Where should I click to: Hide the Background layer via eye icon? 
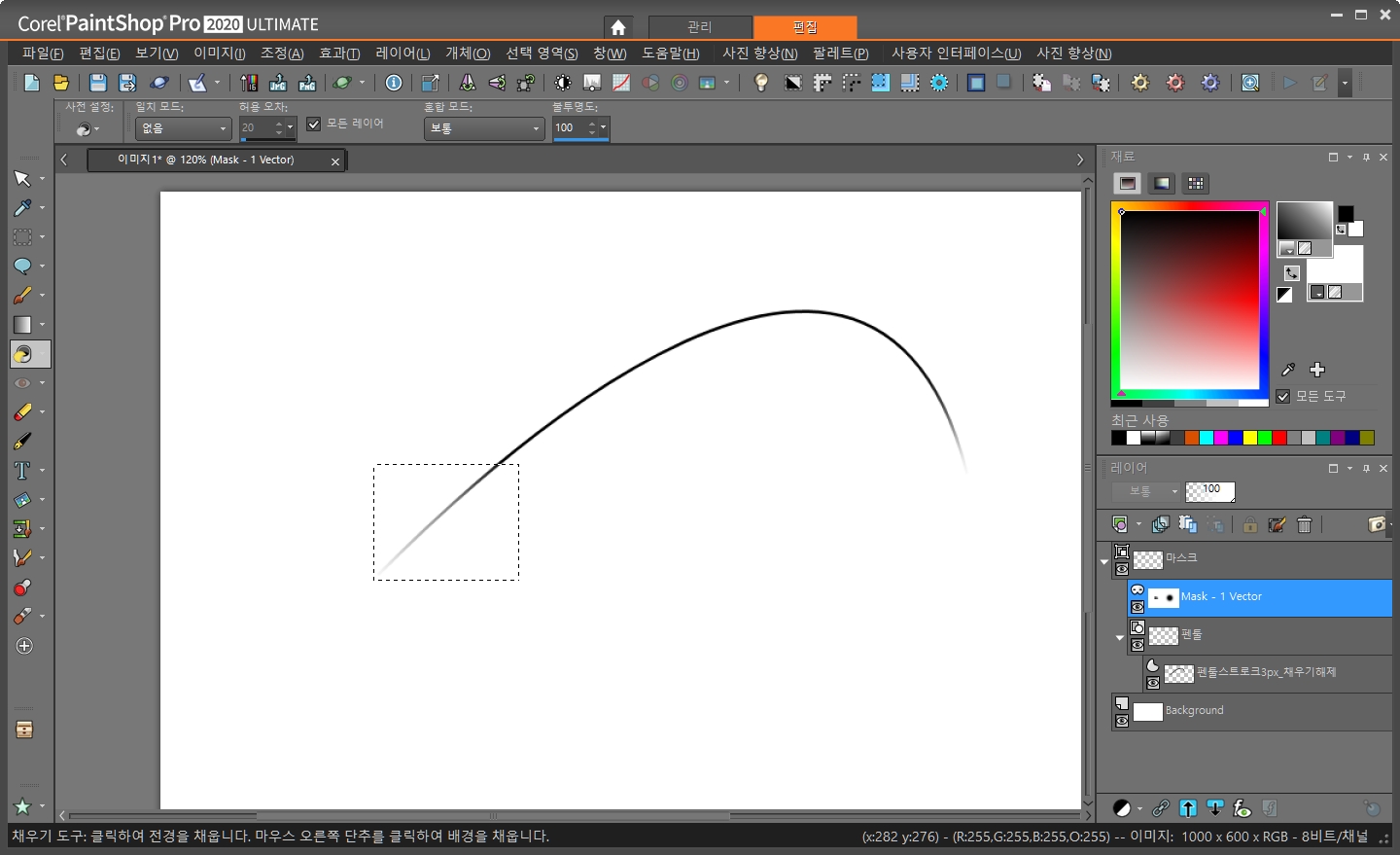[x=1122, y=721]
